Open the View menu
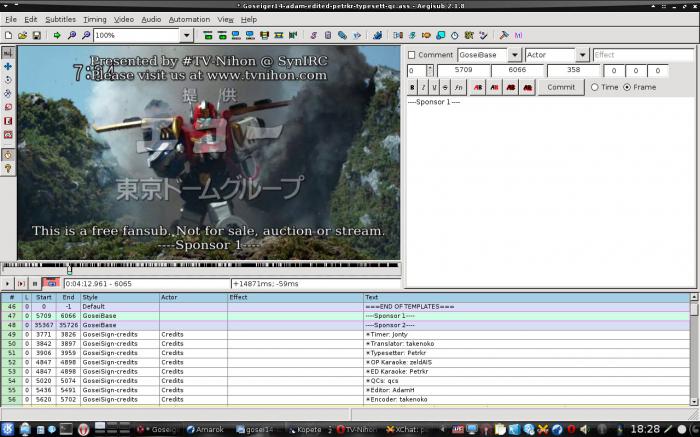Image resolution: width=700 pixels, height=437 pixels. (x=225, y=20)
